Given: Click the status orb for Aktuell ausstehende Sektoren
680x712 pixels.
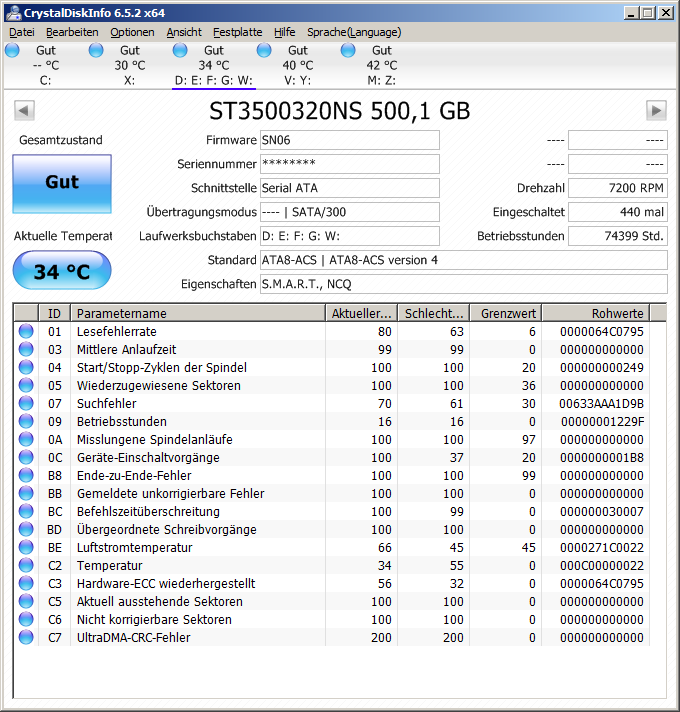Looking at the screenshot, I should click(x=26, y=601).
